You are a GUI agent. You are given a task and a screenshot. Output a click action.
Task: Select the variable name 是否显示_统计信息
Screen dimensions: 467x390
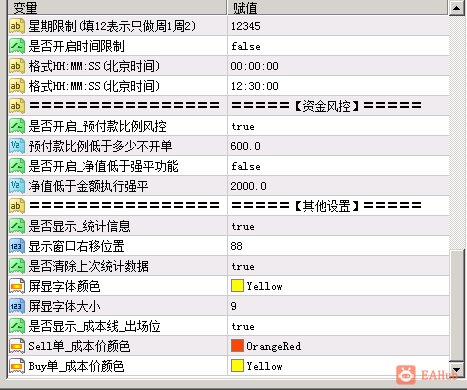tap(79, 226)
